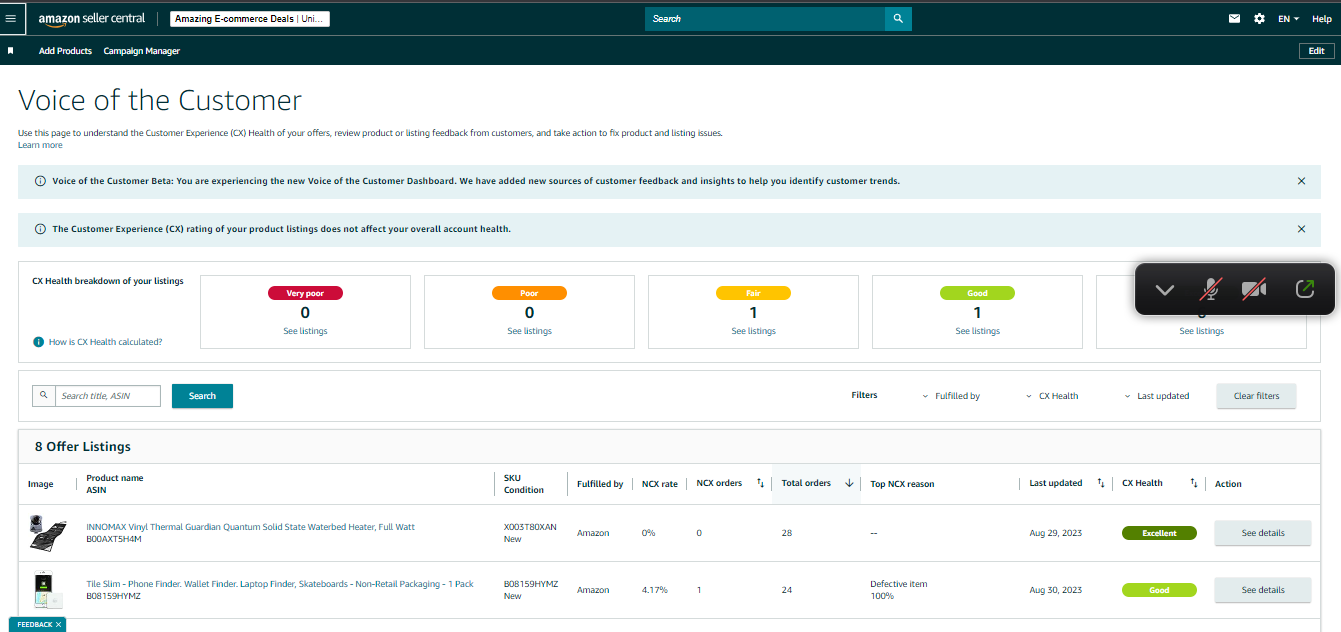Image resolution: width=1341 pixels, height=632 pixels.
Task: Turn on the camera in call overlay
Action: click(1254, 289)
